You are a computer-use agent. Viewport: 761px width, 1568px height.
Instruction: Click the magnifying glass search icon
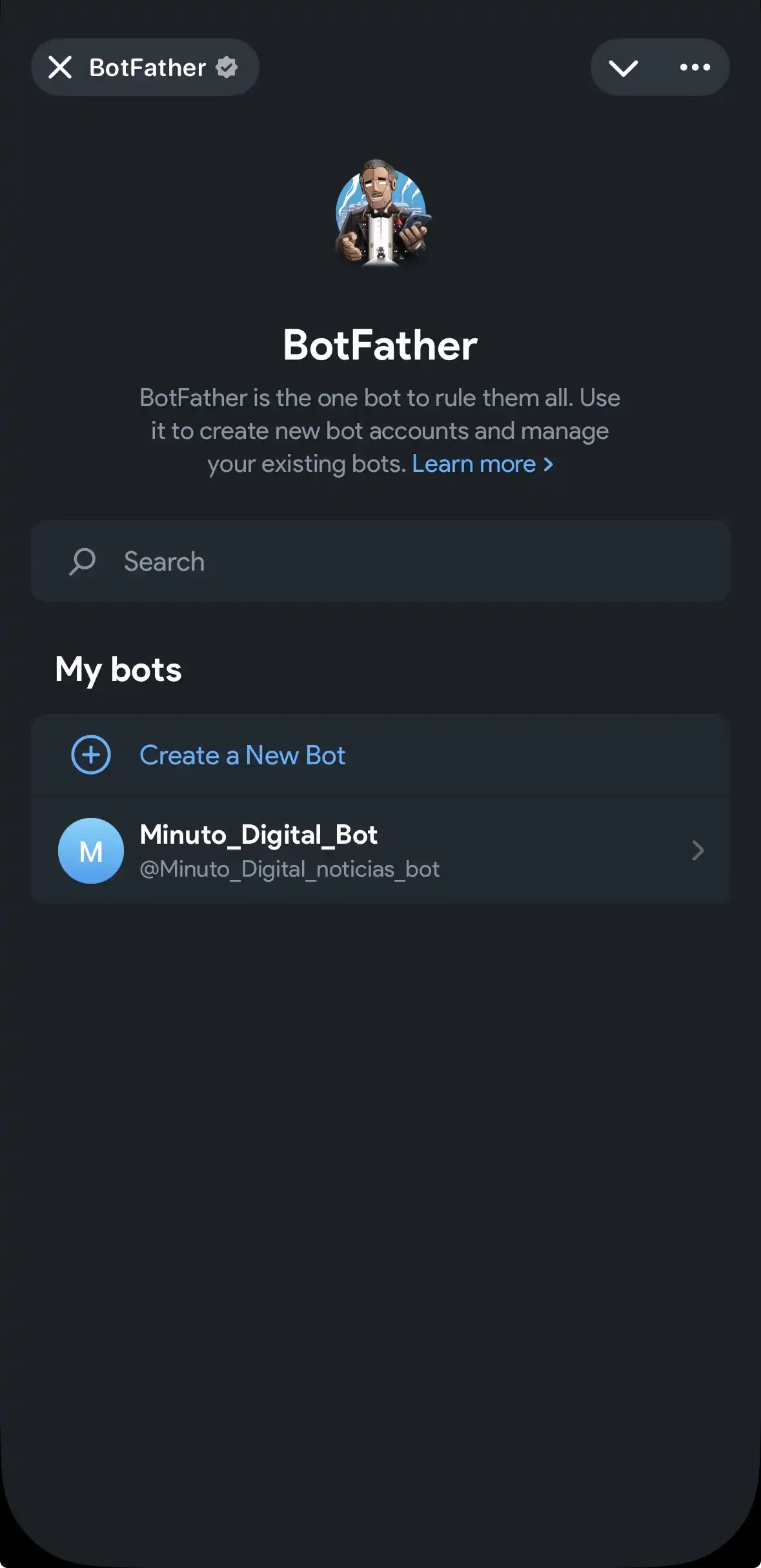pos(83,562)
